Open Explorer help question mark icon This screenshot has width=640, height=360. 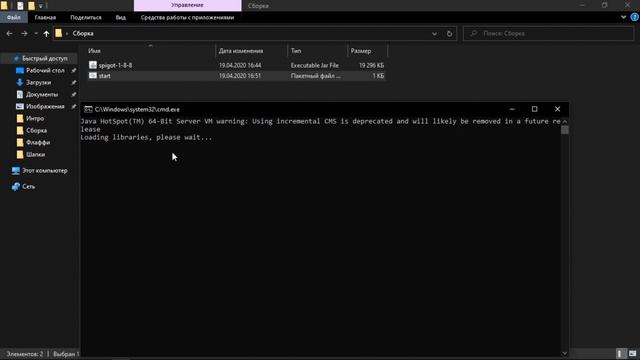tap(635, 17)
